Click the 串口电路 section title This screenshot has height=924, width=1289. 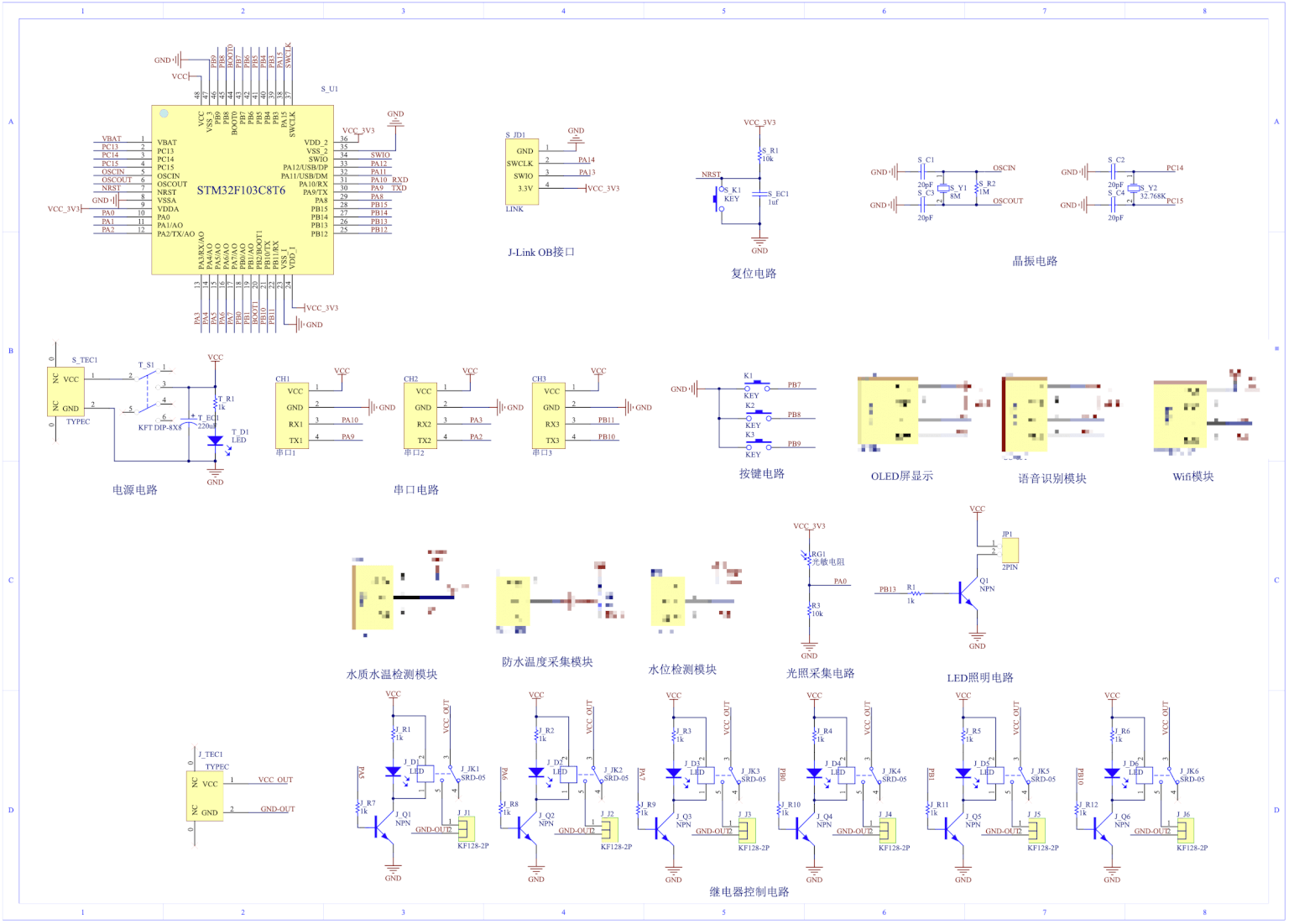click(416, 490)
